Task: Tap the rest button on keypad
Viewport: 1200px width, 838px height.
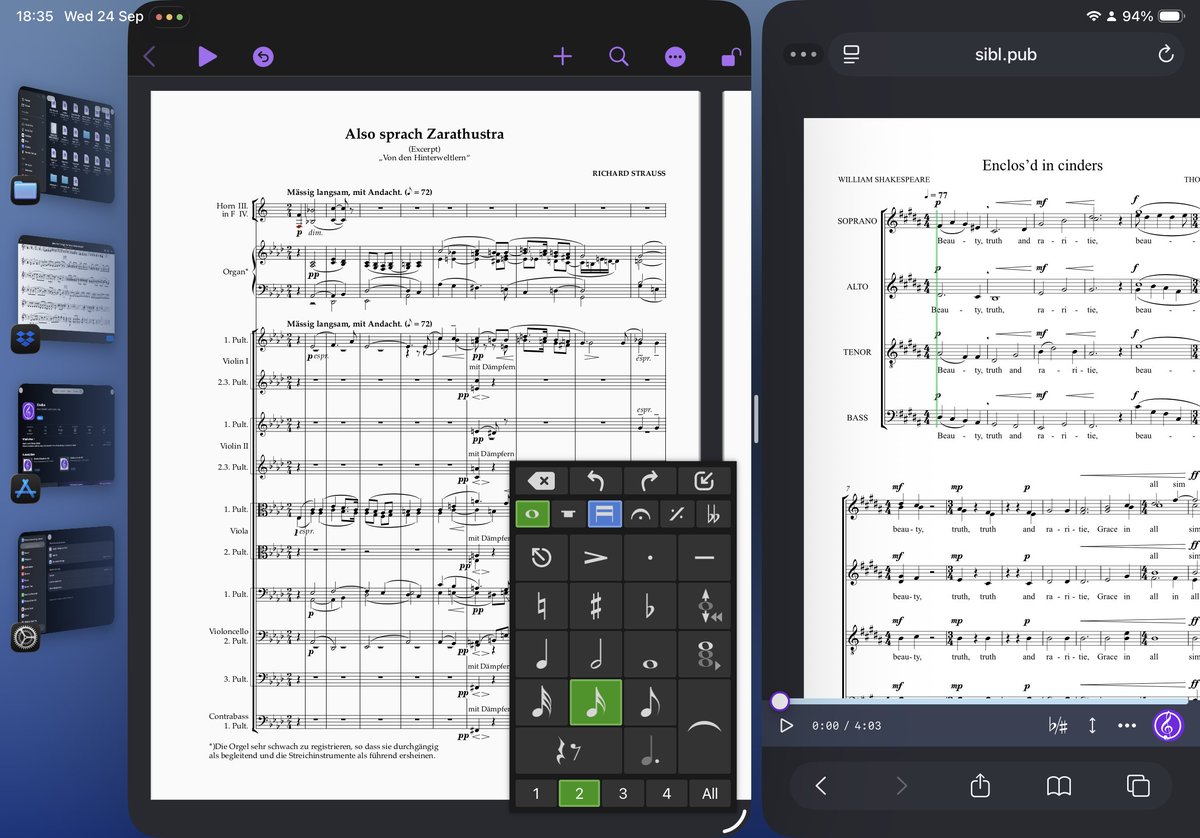Action: [568, 750]
